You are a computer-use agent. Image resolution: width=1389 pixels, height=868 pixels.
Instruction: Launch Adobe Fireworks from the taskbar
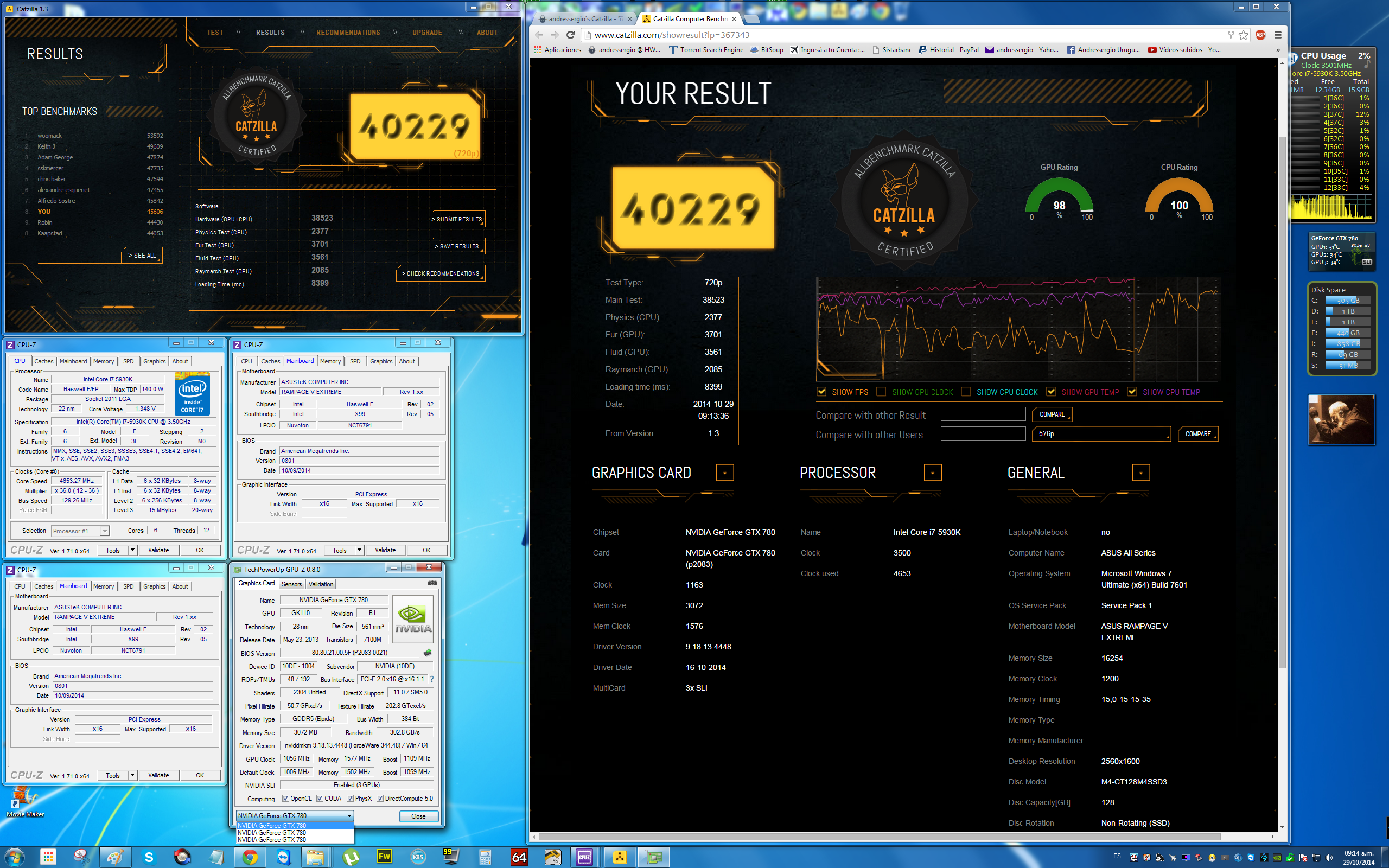click(385, 857)
